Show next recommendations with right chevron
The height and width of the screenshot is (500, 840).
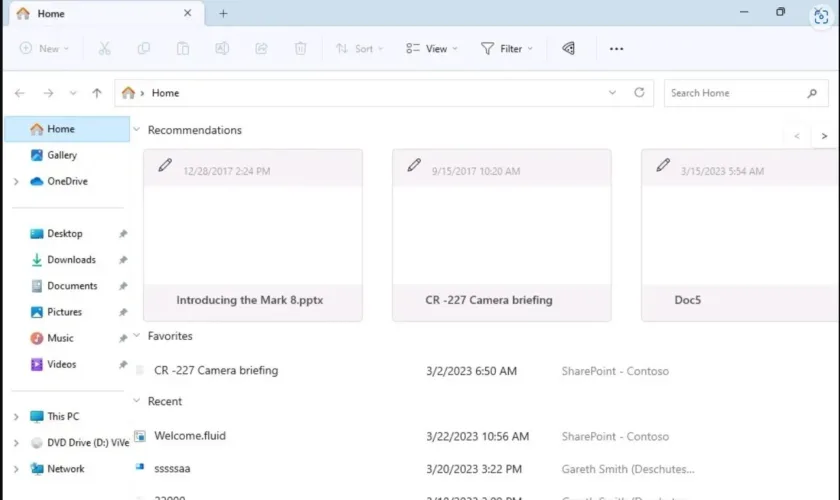point(824,136)
